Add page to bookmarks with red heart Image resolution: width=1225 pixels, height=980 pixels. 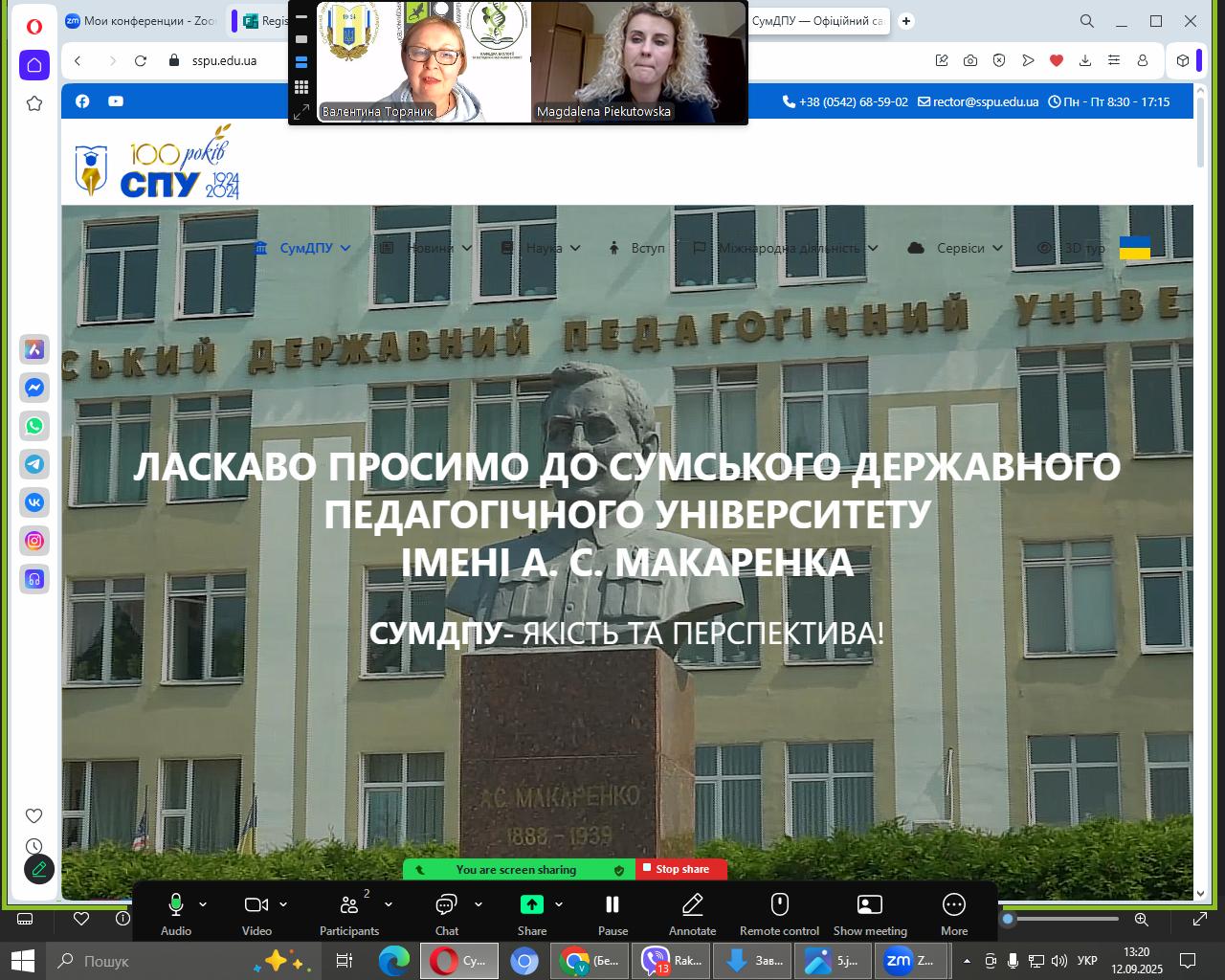1057,60
